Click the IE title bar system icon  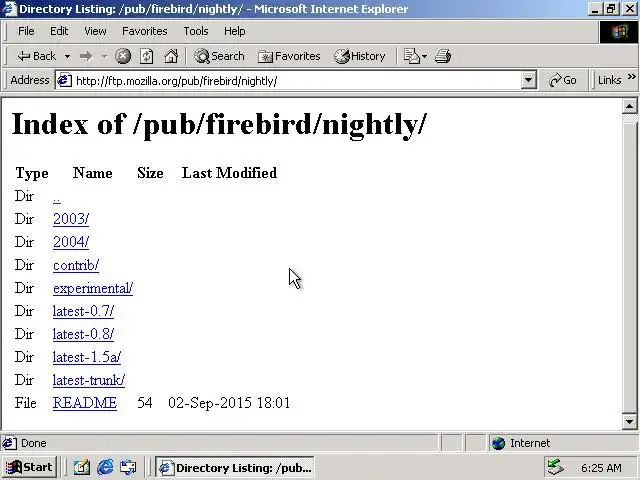point(9,9)
